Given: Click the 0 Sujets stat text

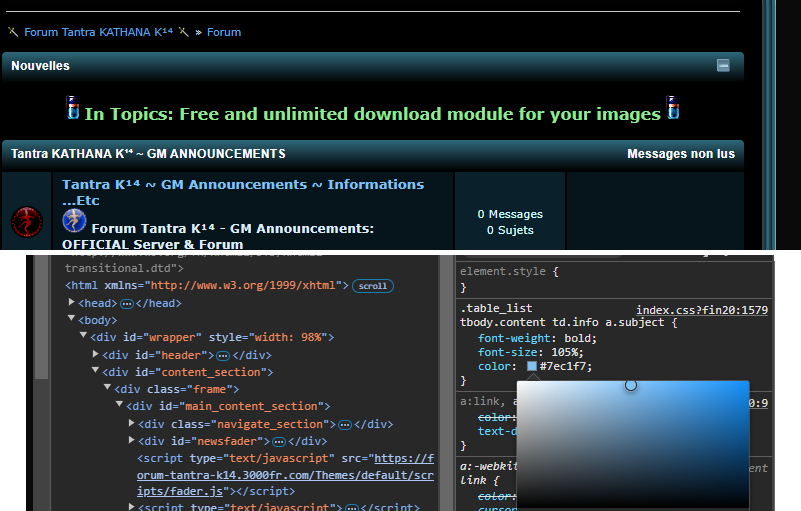Looking at the screenshot, I should 510,230.
